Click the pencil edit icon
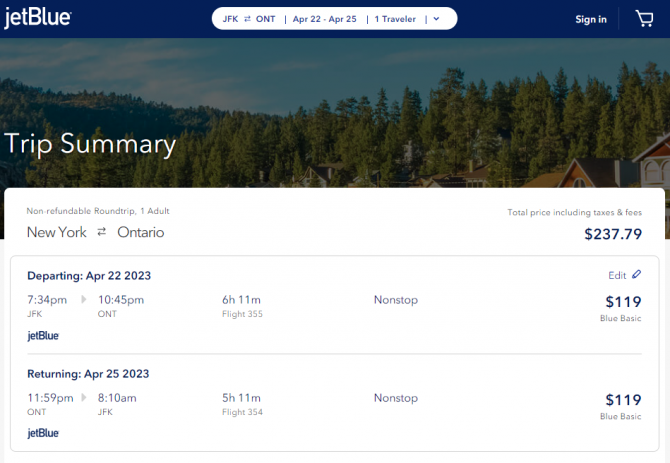The height and width of the screenshot is (463, 670). pyautogui.click(x=636, y=274)
